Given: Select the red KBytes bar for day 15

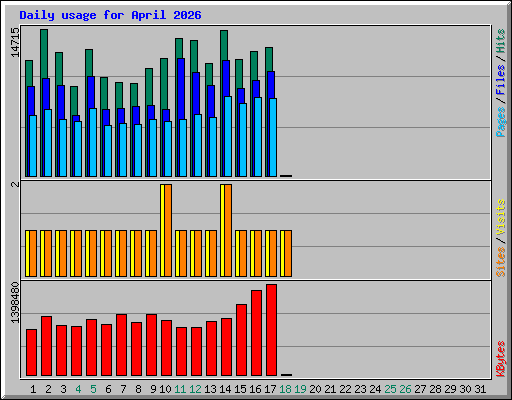Looking at the screenshot, I should 241,340.
